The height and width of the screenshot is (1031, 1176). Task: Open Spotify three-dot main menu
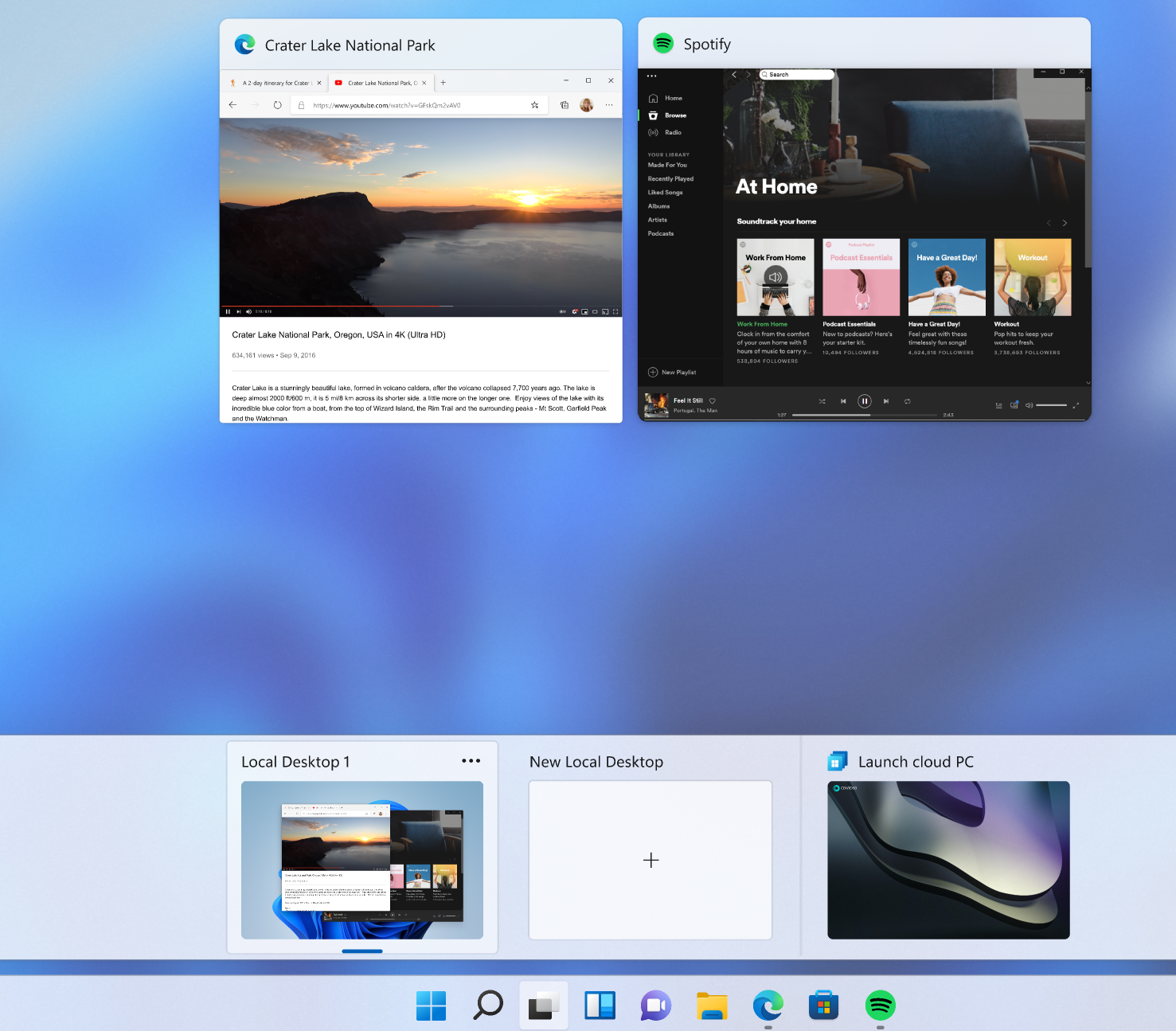tap(651, 76)
